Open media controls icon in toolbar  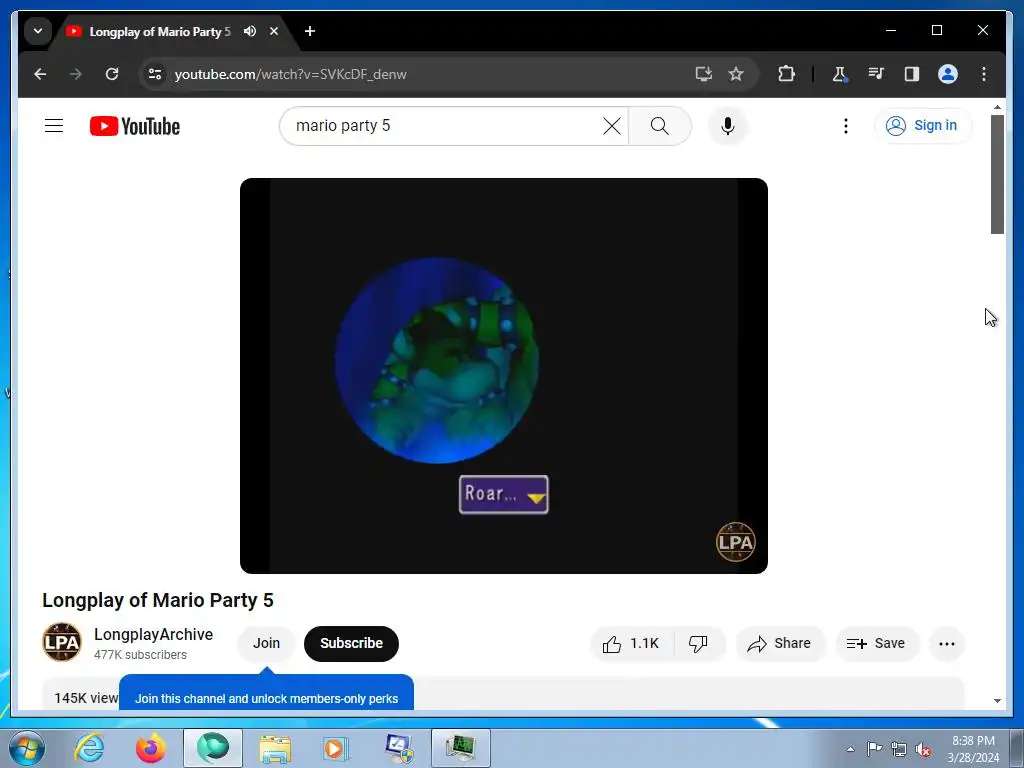(x=876, y=74)
